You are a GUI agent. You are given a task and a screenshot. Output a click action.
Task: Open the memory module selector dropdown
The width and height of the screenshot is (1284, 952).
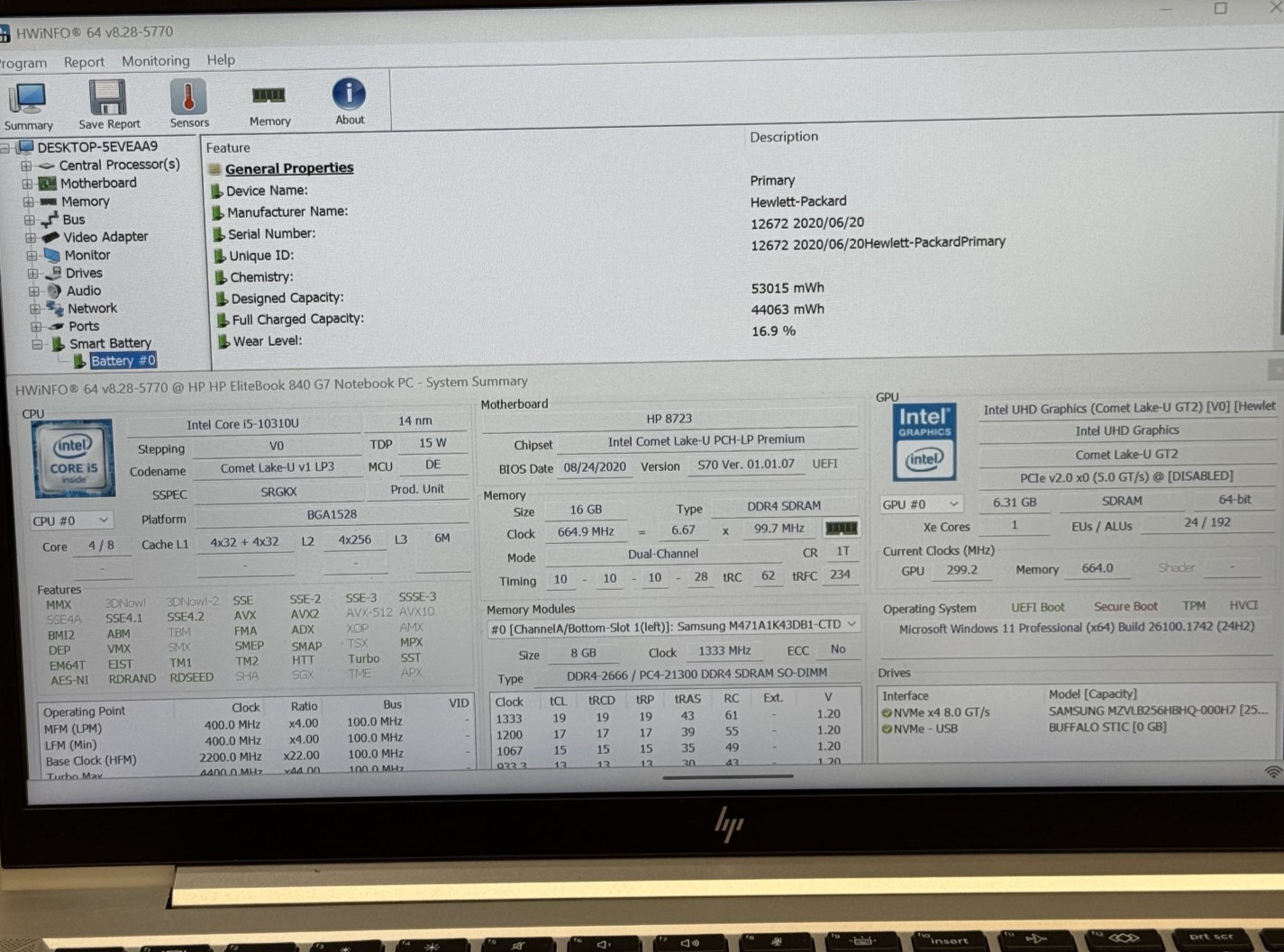coord(672,626)
